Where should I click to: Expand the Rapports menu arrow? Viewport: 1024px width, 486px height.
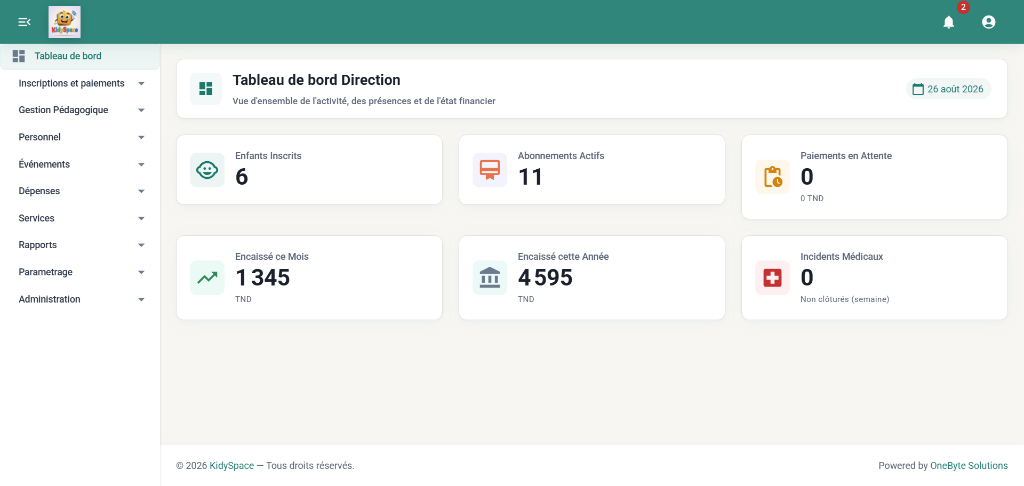141,245
